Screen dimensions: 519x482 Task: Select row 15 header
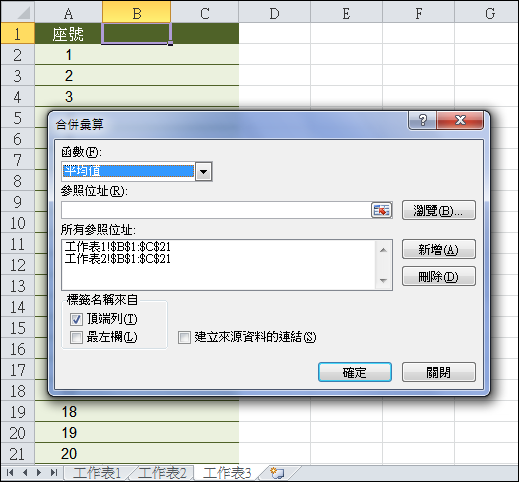(18, 327)
